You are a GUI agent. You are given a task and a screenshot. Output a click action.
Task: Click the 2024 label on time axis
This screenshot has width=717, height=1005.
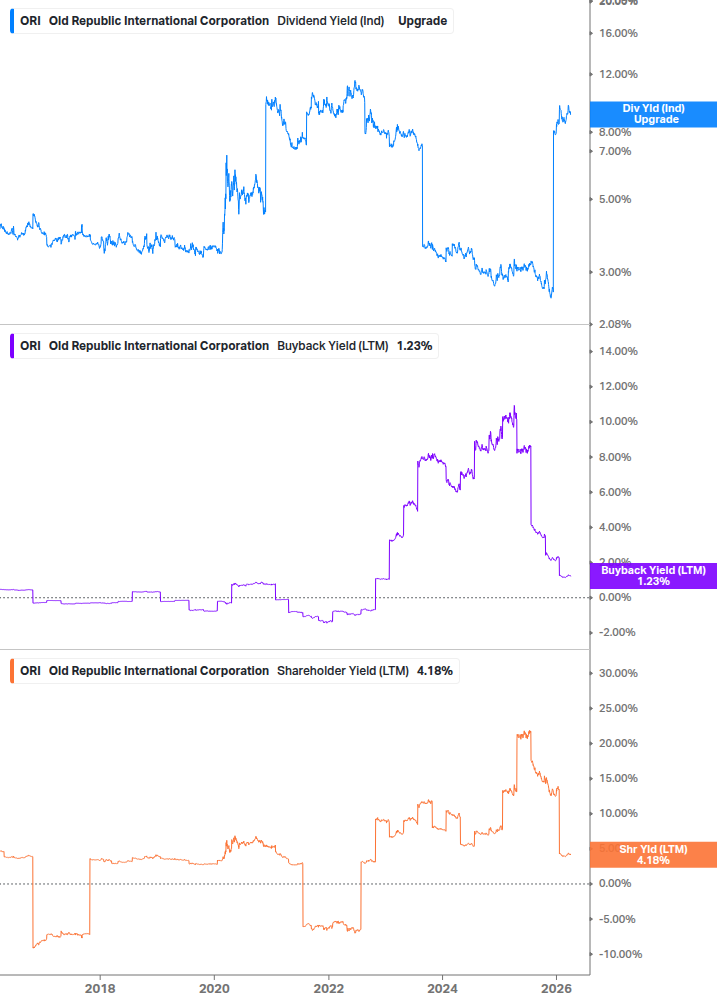pos(443,988)
